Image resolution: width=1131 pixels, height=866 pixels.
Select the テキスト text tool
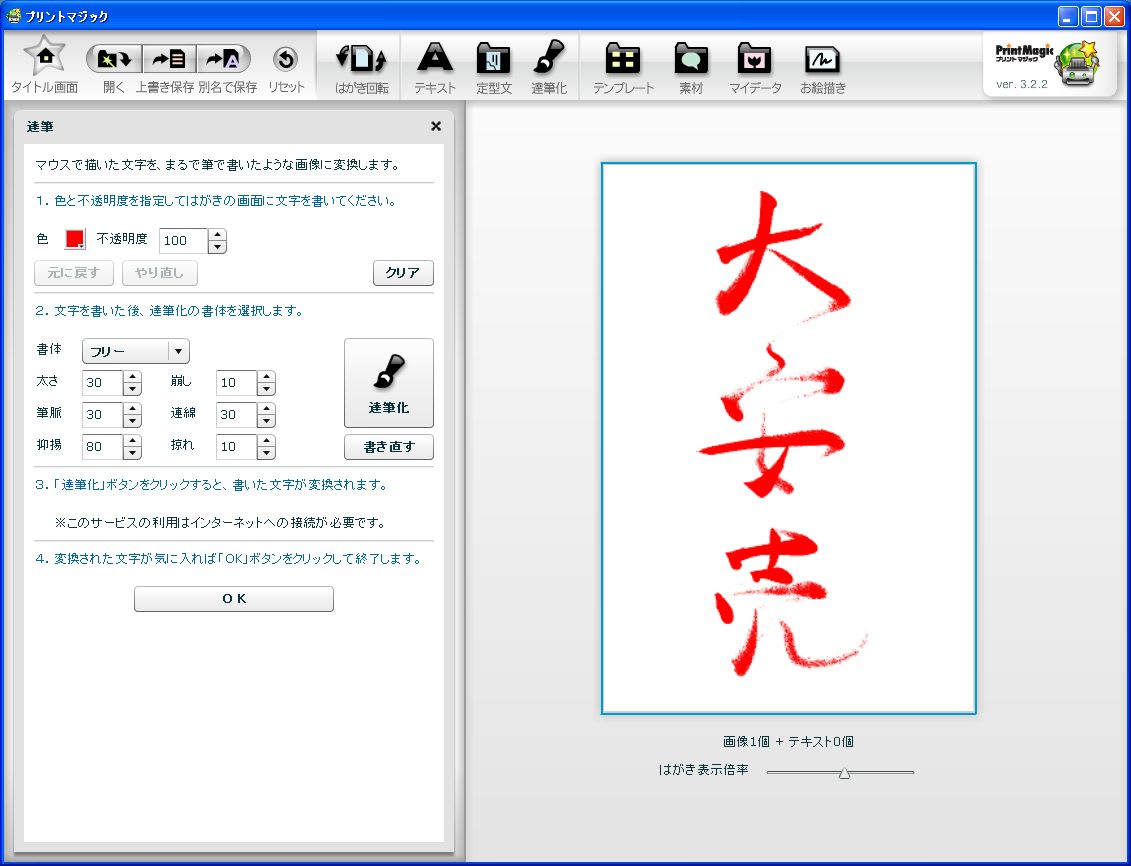pyautogui.click(x=435, y=60)
